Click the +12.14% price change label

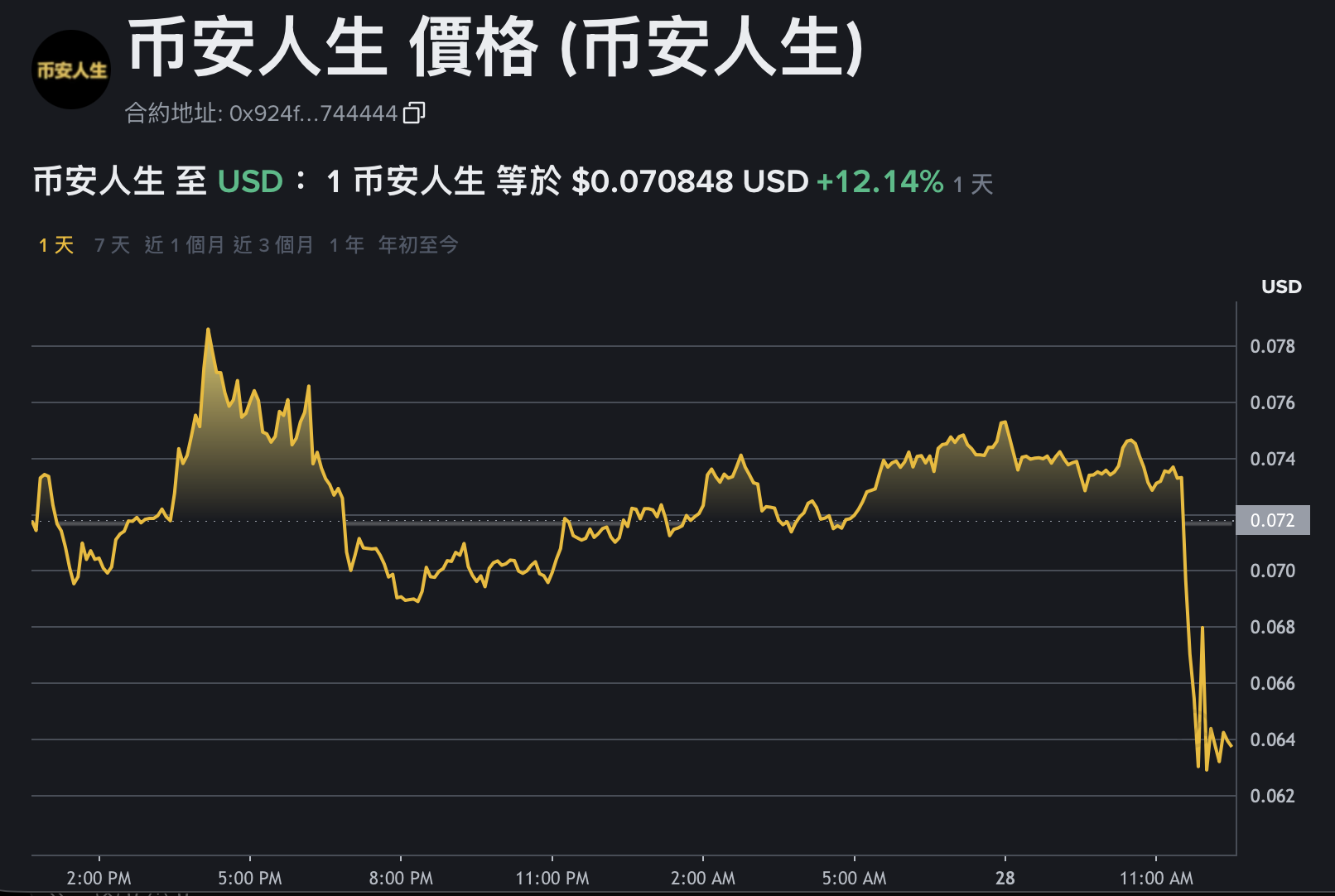click(880, 181)
